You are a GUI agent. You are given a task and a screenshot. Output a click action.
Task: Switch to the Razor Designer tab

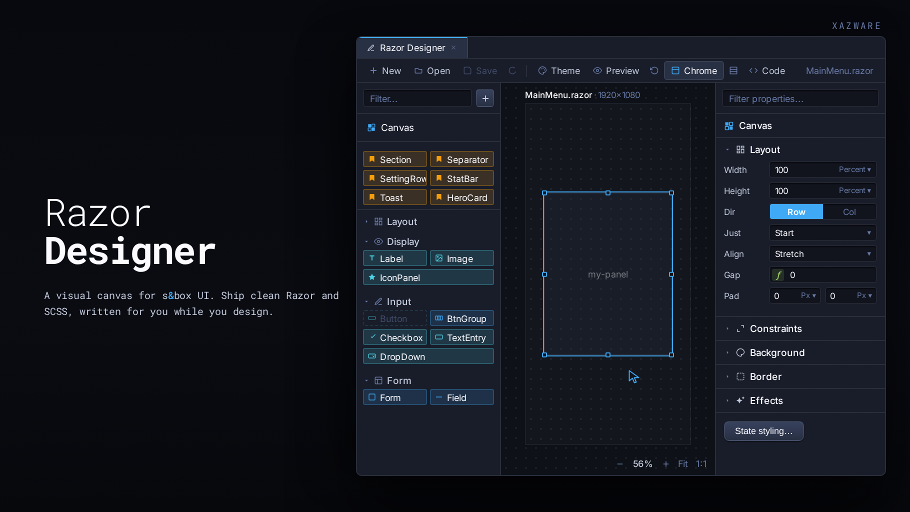tap(412, 48)
